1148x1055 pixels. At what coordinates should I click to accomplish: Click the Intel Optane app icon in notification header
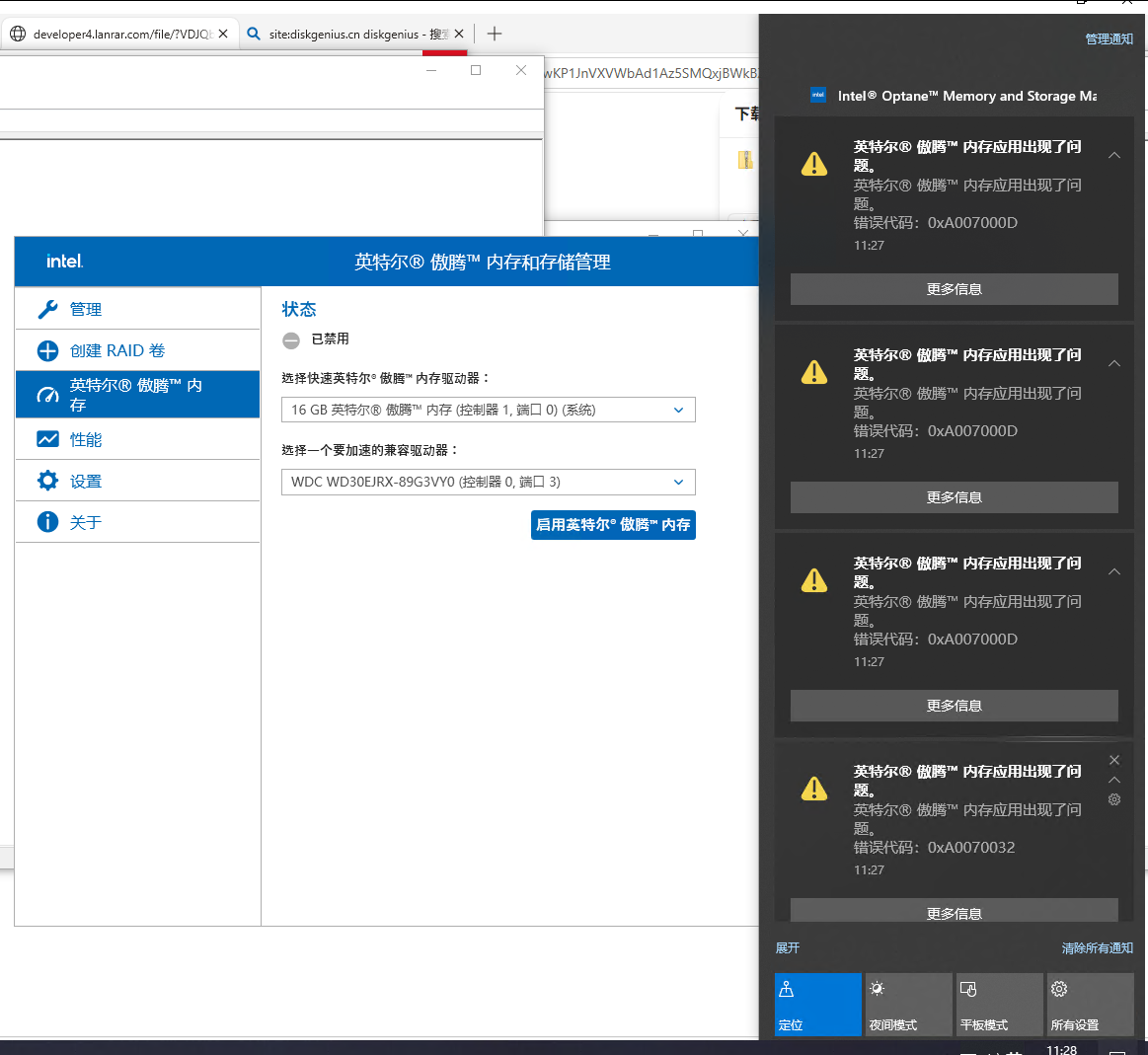click(x=818, y=95)
